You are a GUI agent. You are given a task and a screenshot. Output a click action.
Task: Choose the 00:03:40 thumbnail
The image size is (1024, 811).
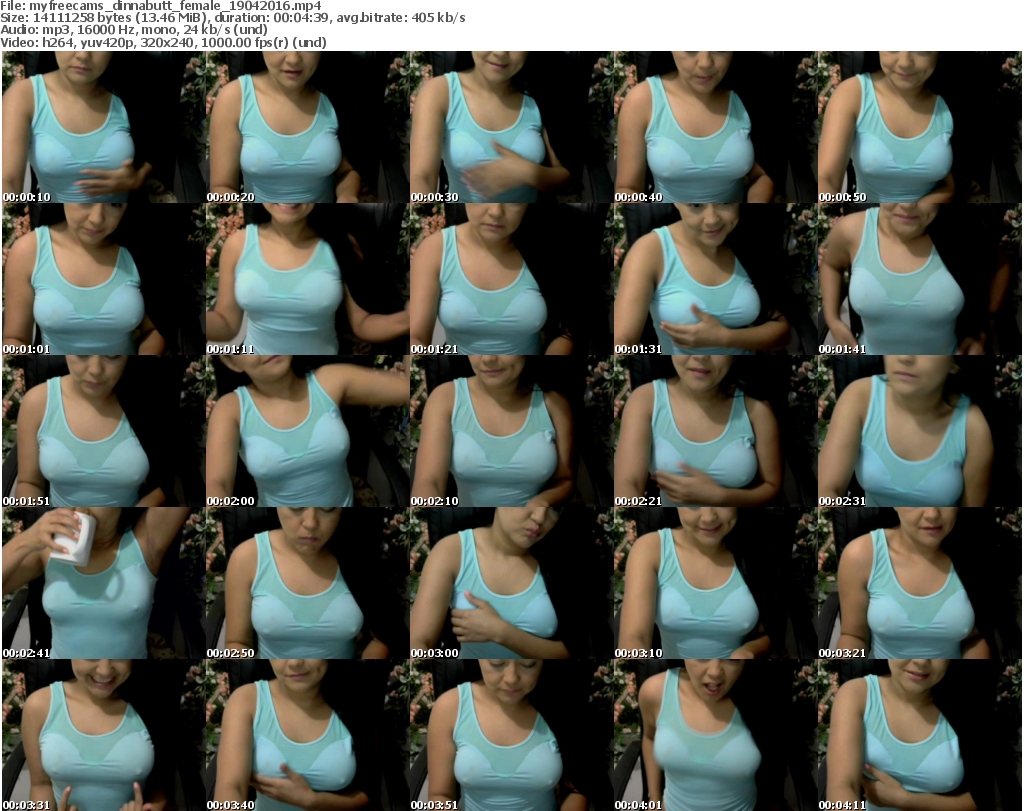point(308,735)
